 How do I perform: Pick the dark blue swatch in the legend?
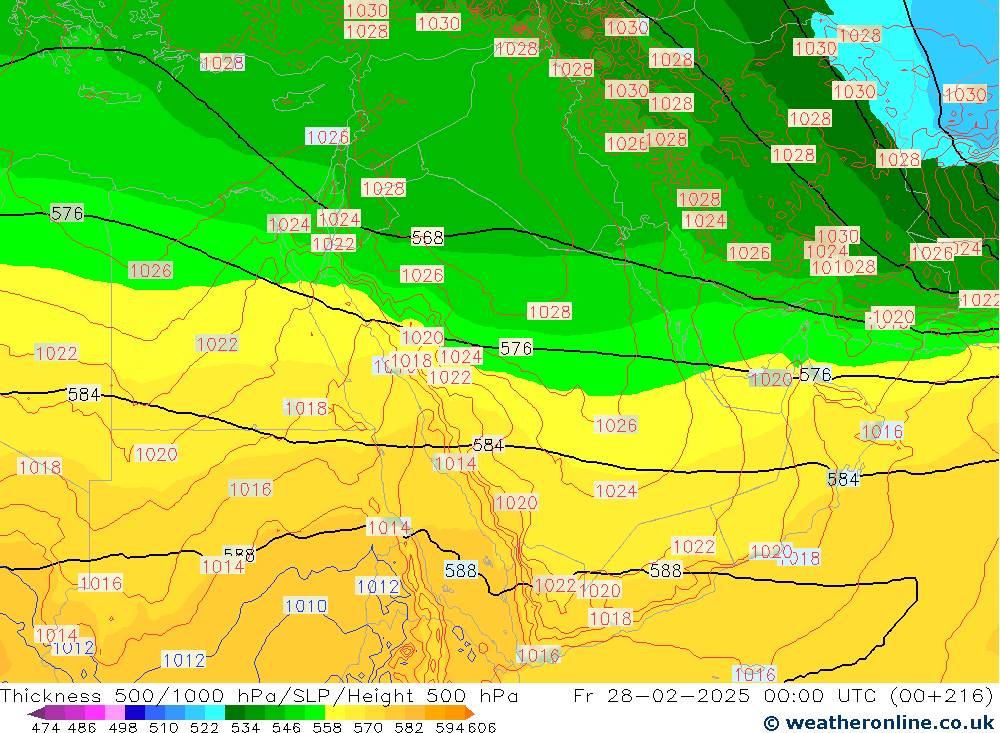point(135,713)
